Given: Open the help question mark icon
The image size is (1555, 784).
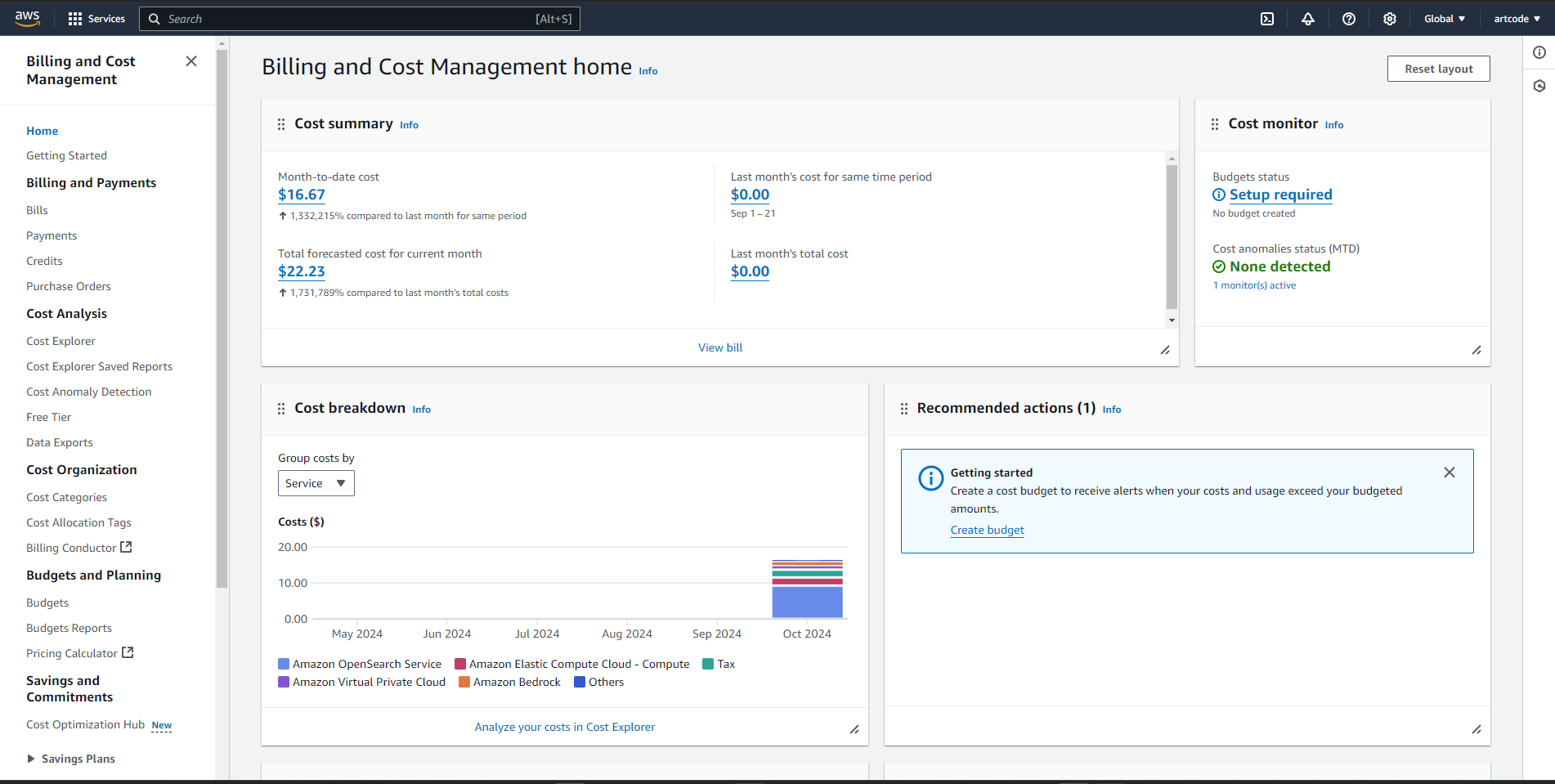Looking at the screenshot, I should click(1349, 19).
